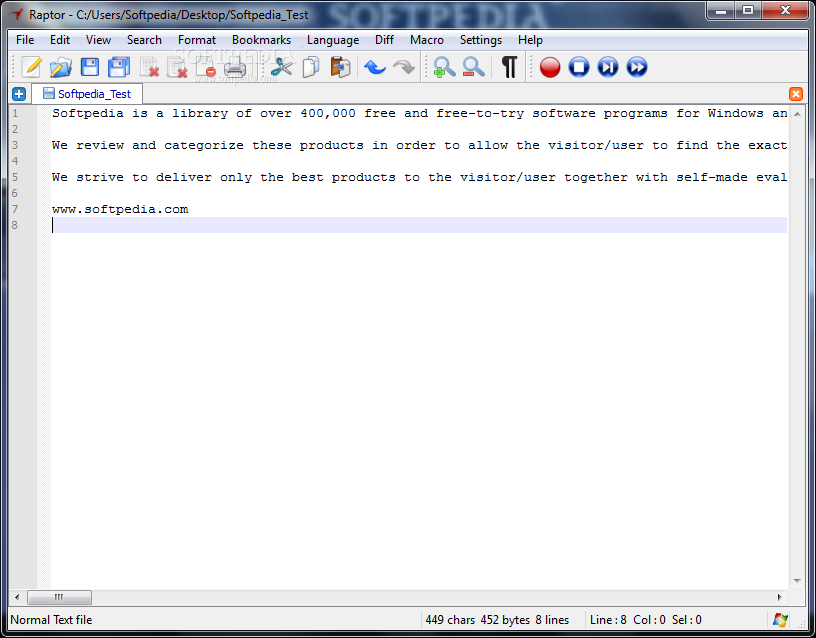This screenshot has width=816, height=638.
Task: Click line number 1 in the margin
Action: point(15,113)
